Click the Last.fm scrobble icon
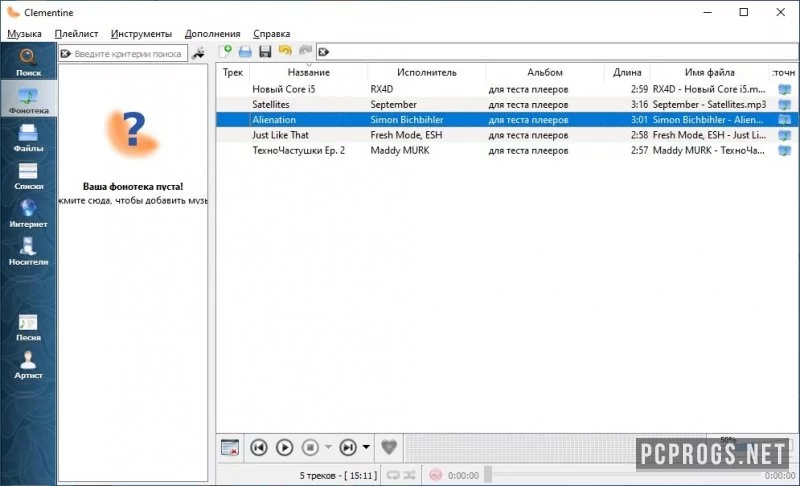The width and height of the screenshot is (800, 486). tap(435, 475)
